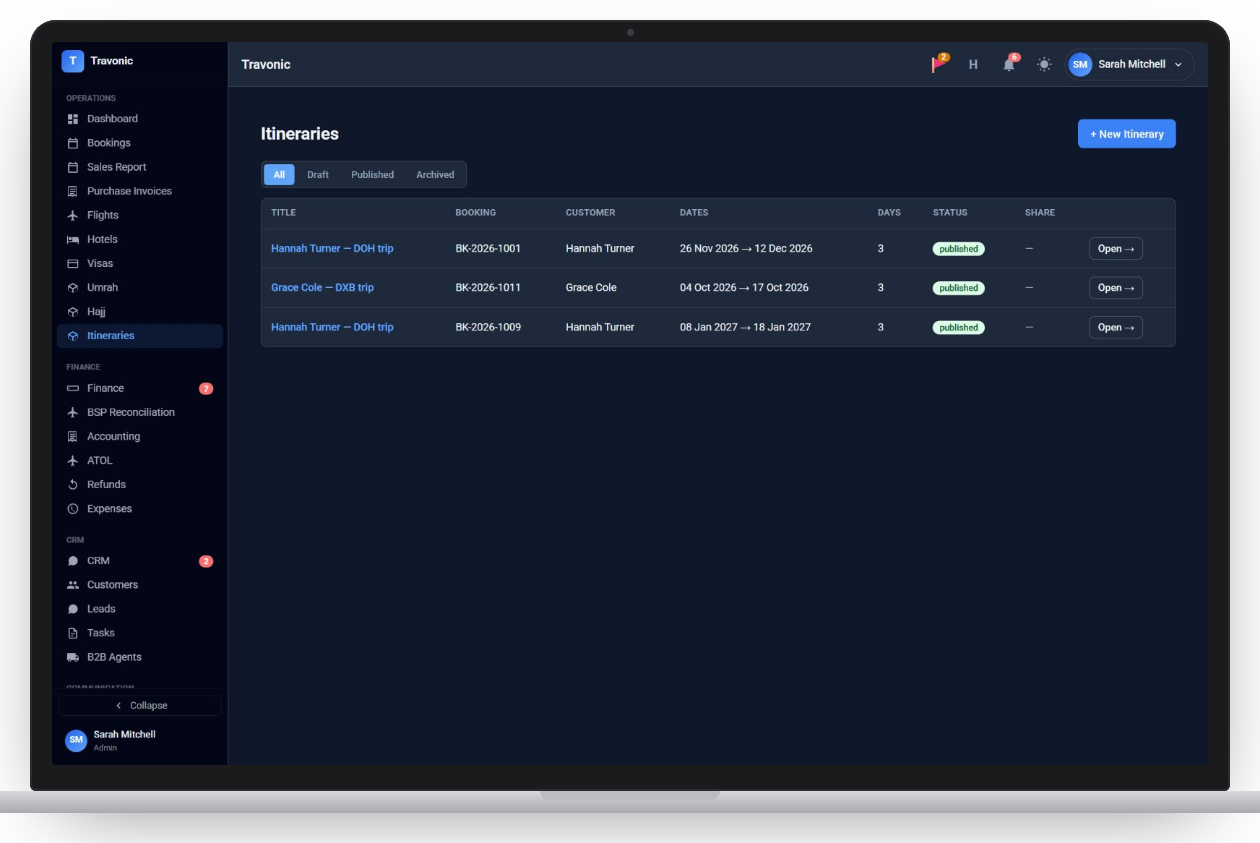Click the Bookings calendar icon
This screenshot has height=843, width=1260.
click(73, 143)
